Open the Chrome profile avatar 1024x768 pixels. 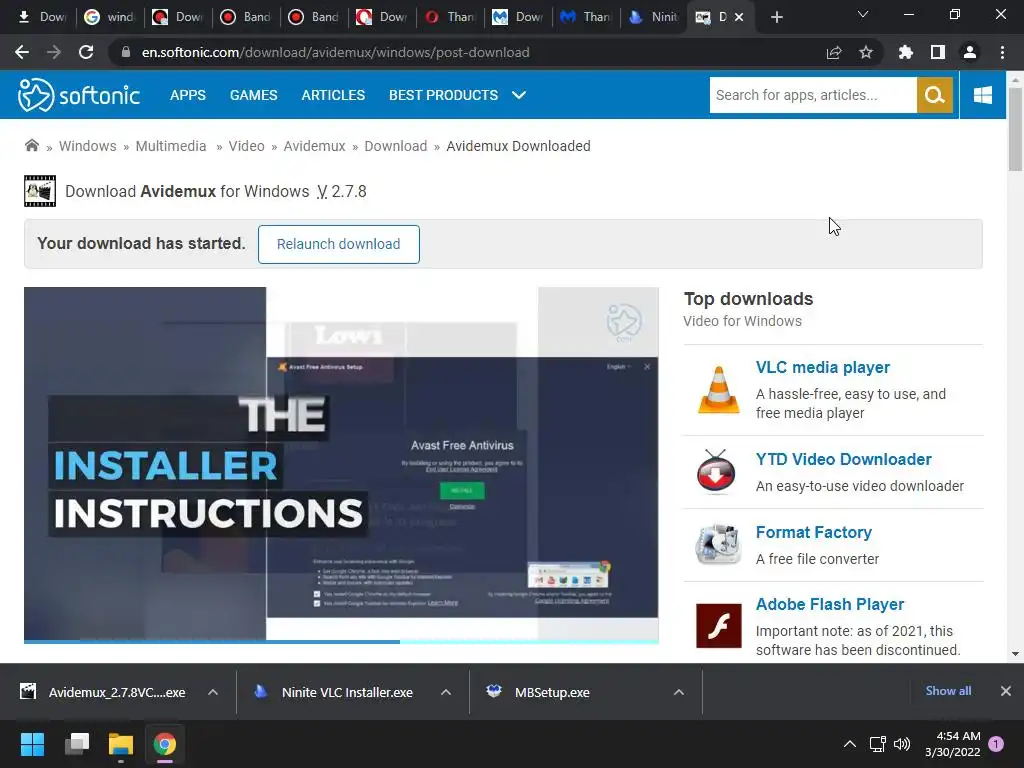[x=970, y=52]
